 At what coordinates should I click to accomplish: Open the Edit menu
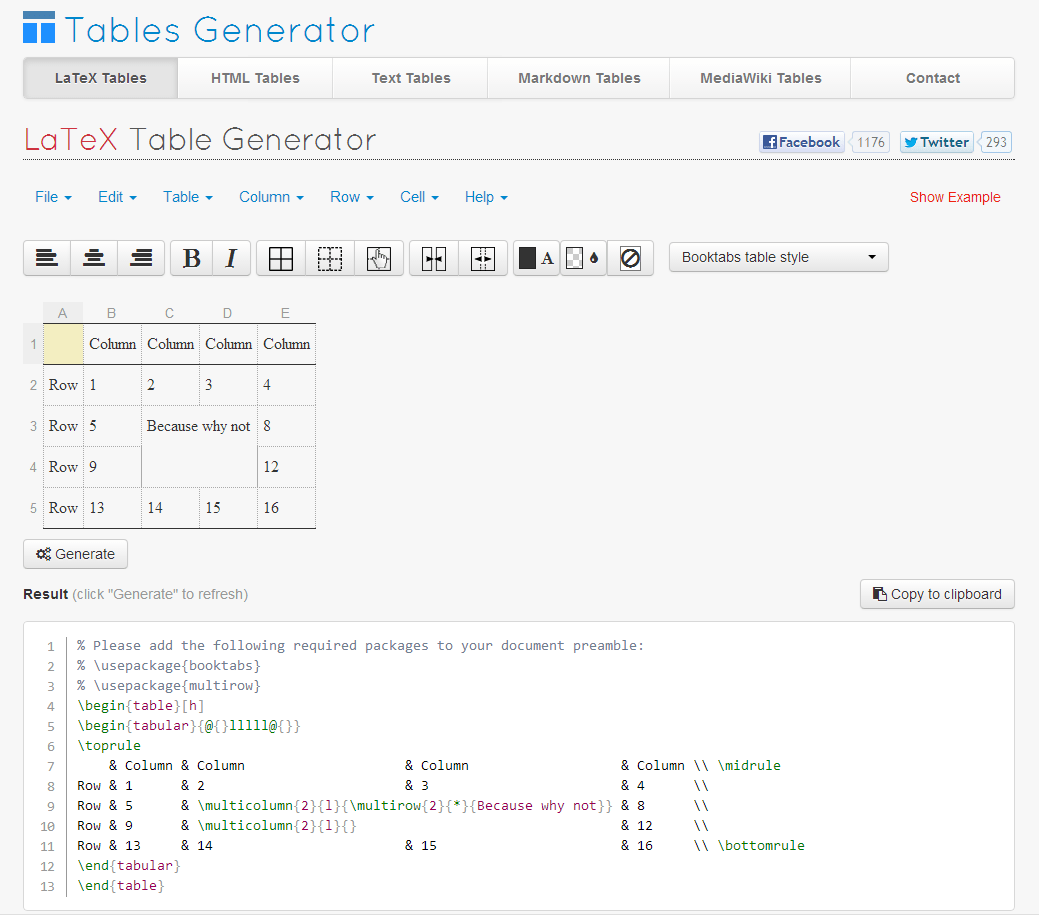(x=117, y=197)
